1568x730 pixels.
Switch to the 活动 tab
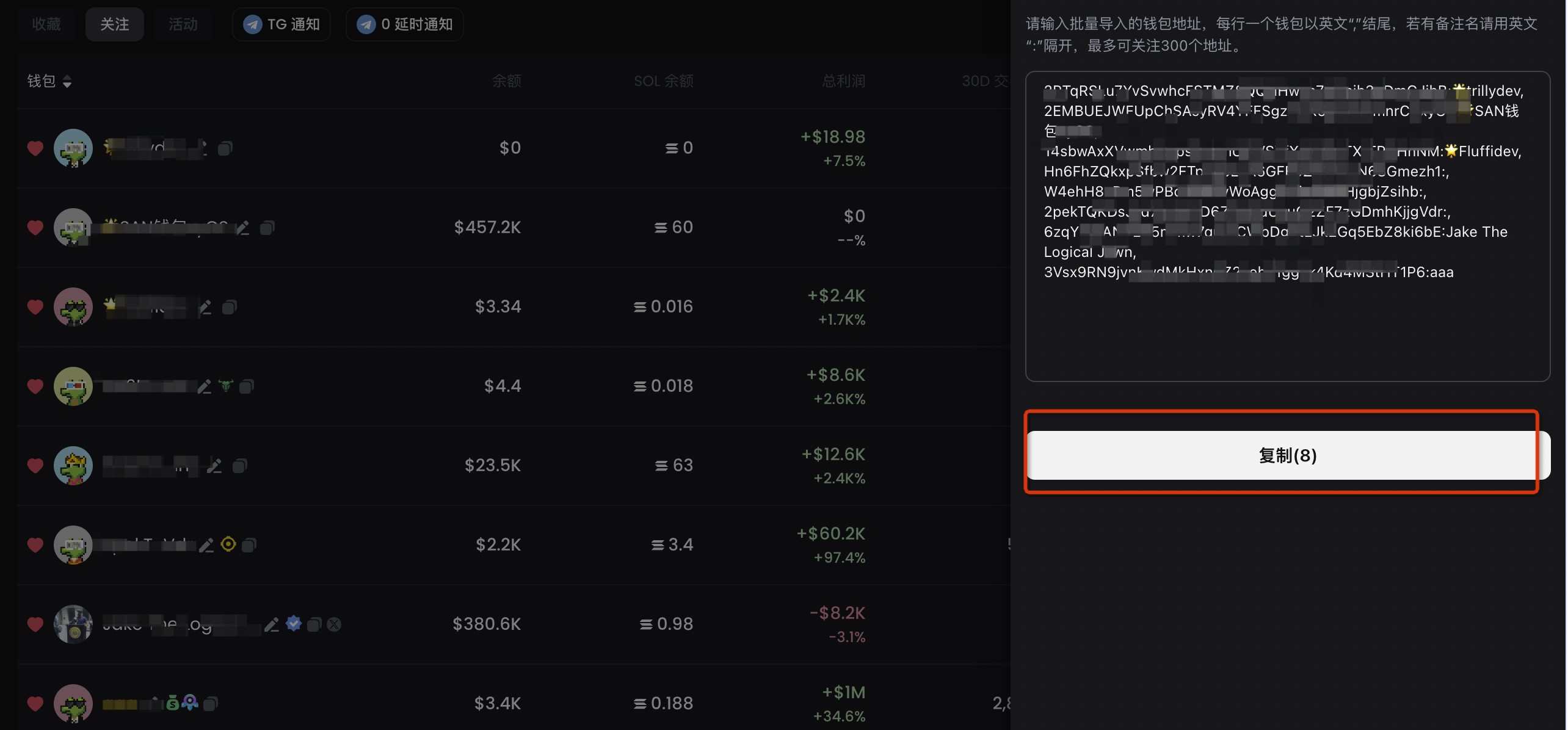[x=183, y=24]
